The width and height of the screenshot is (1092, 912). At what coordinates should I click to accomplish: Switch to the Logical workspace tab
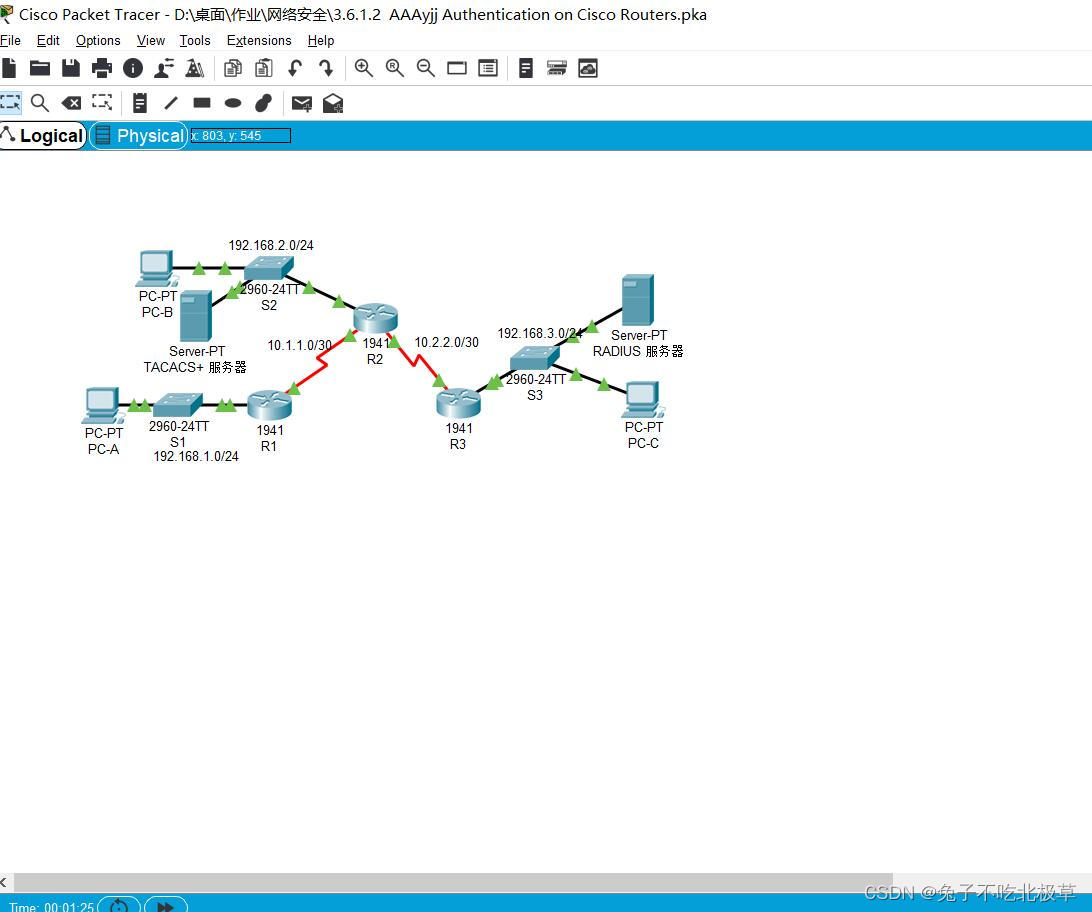click(43, 135)
